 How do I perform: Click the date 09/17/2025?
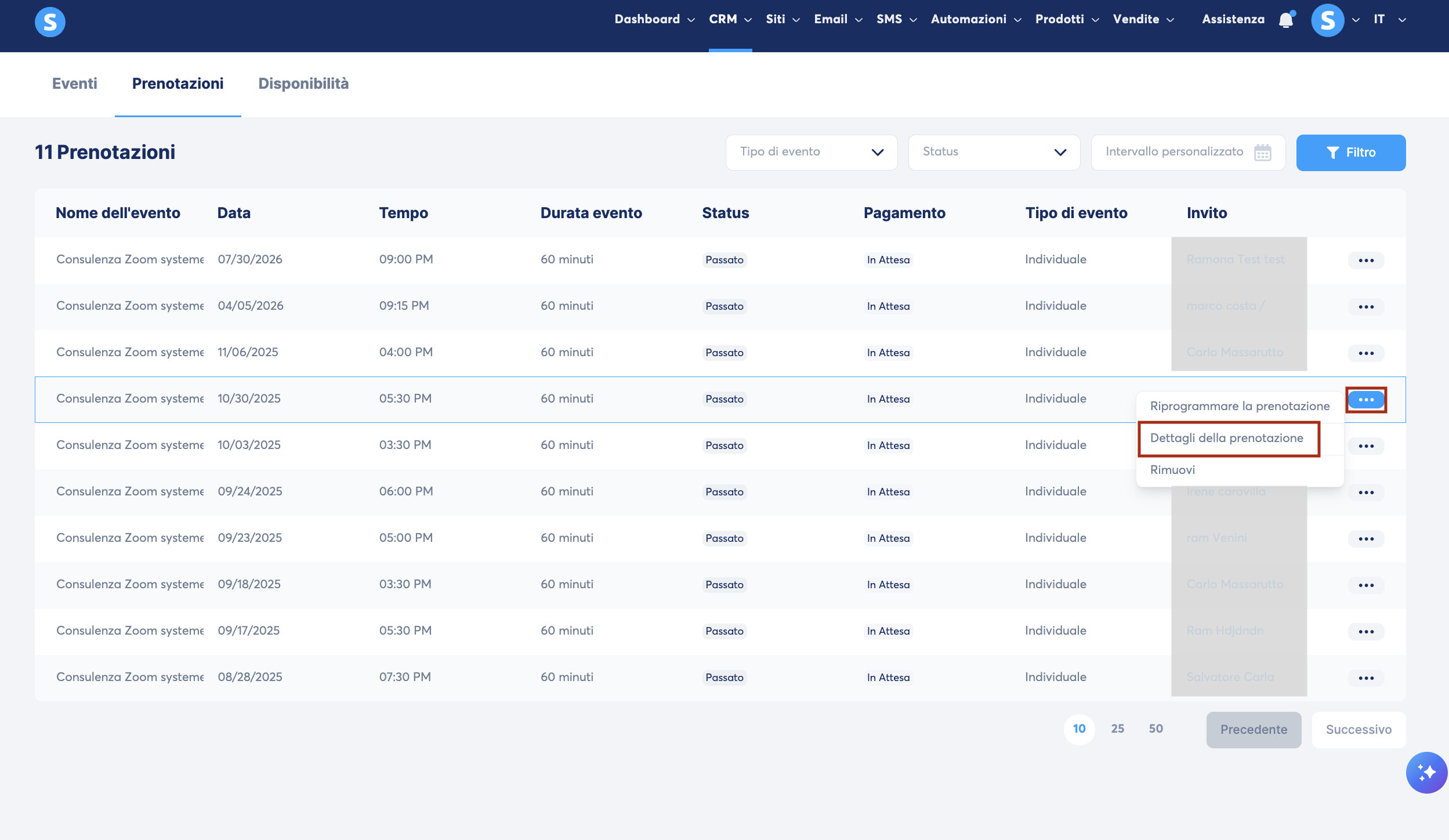(x=248, y=631)
